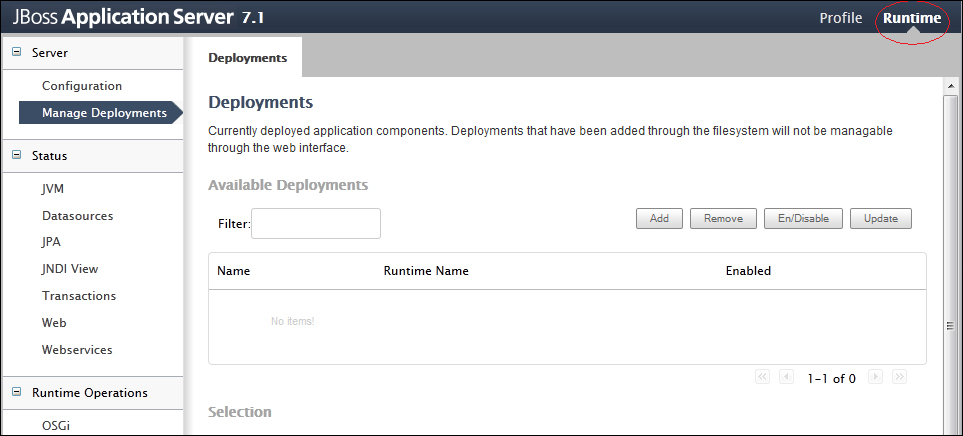Click the Update button

pos(881,219)
